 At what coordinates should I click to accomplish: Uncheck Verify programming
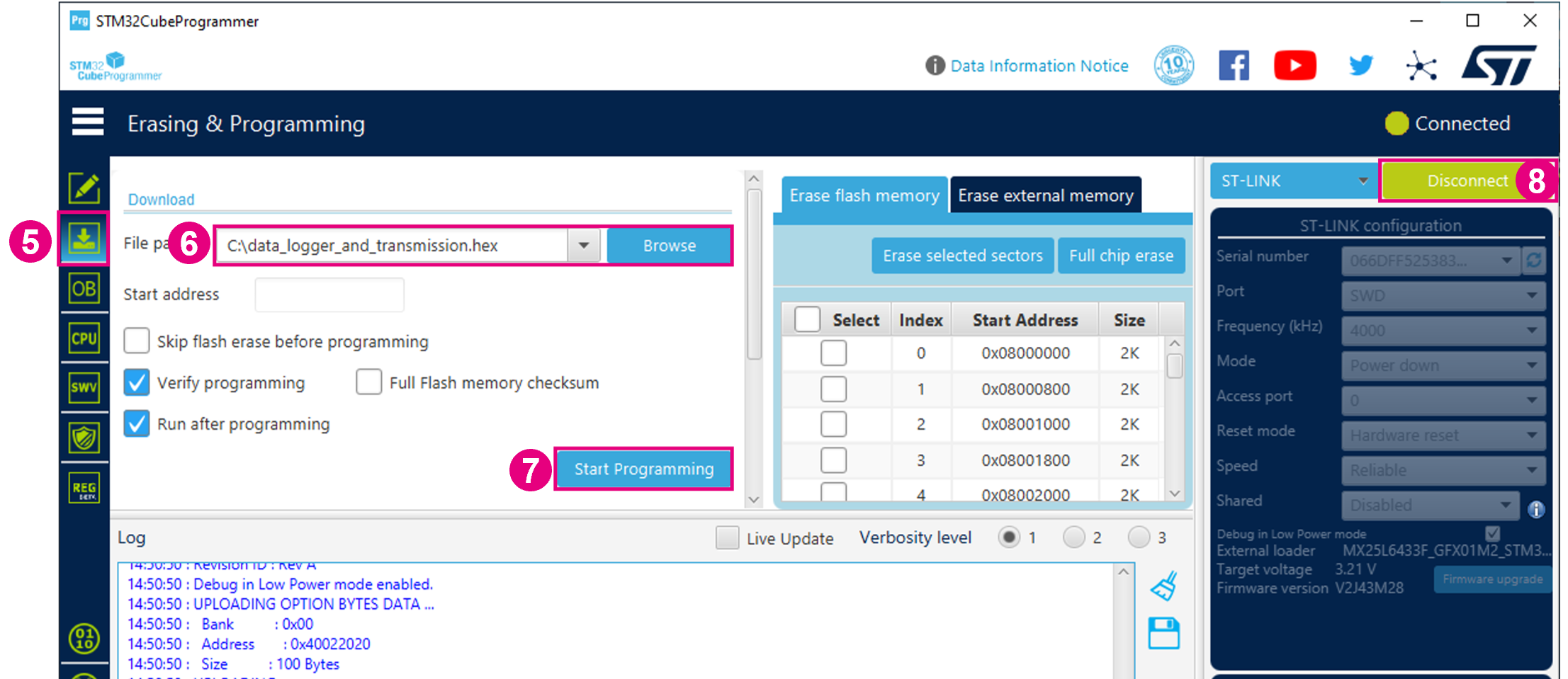point(136,382)
